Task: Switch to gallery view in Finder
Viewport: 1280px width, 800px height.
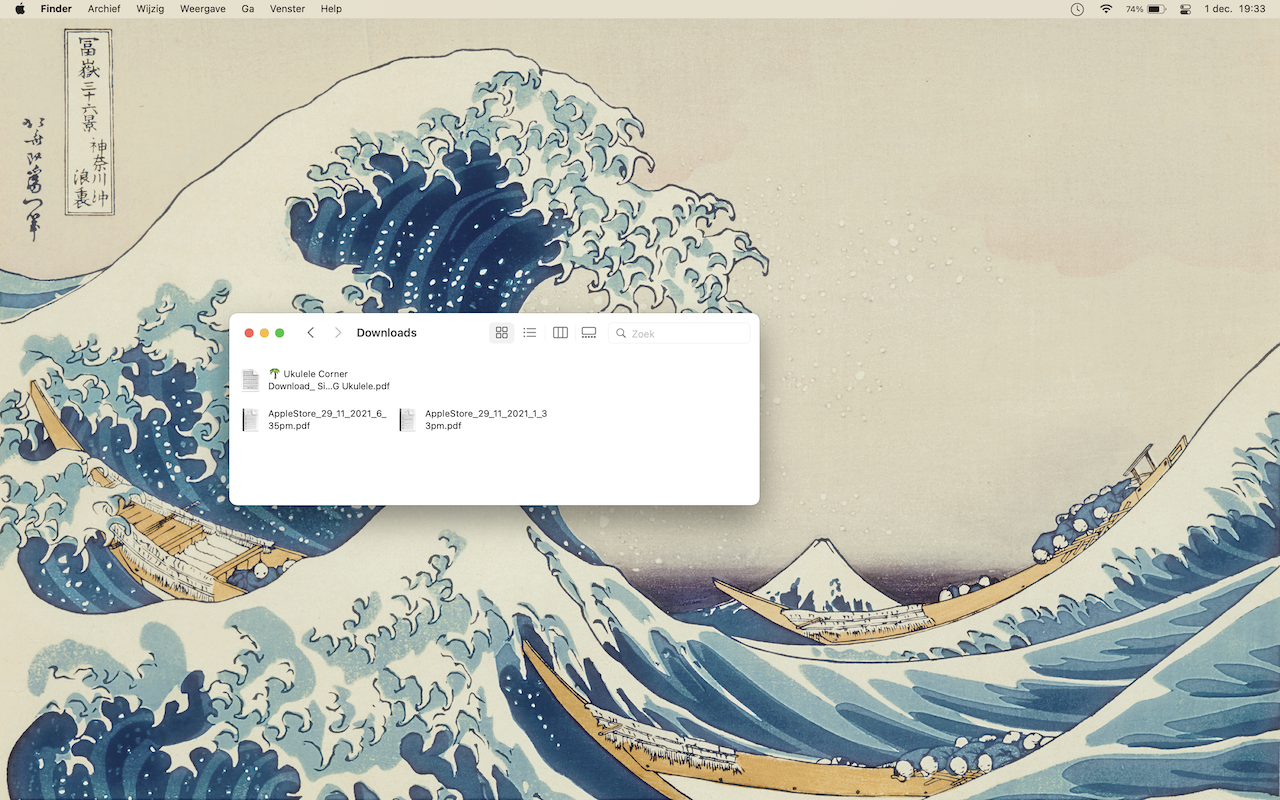Action: [x=589, y=333]
